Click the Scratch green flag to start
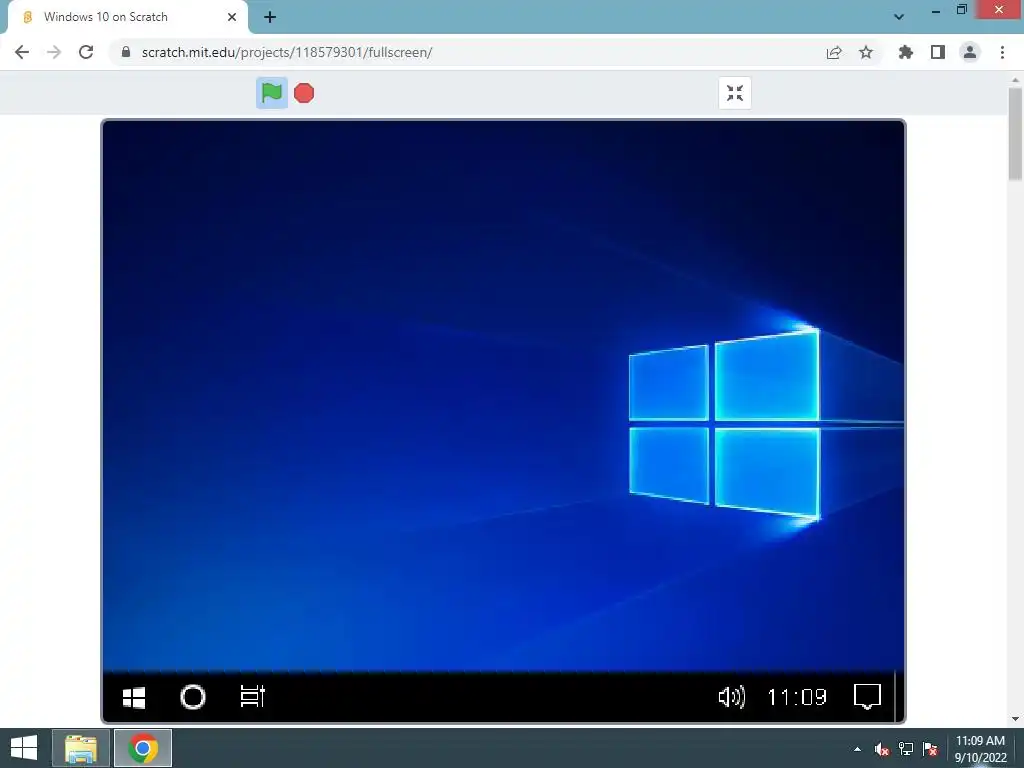Screen dimensions: 1024x768 [272, 93]
